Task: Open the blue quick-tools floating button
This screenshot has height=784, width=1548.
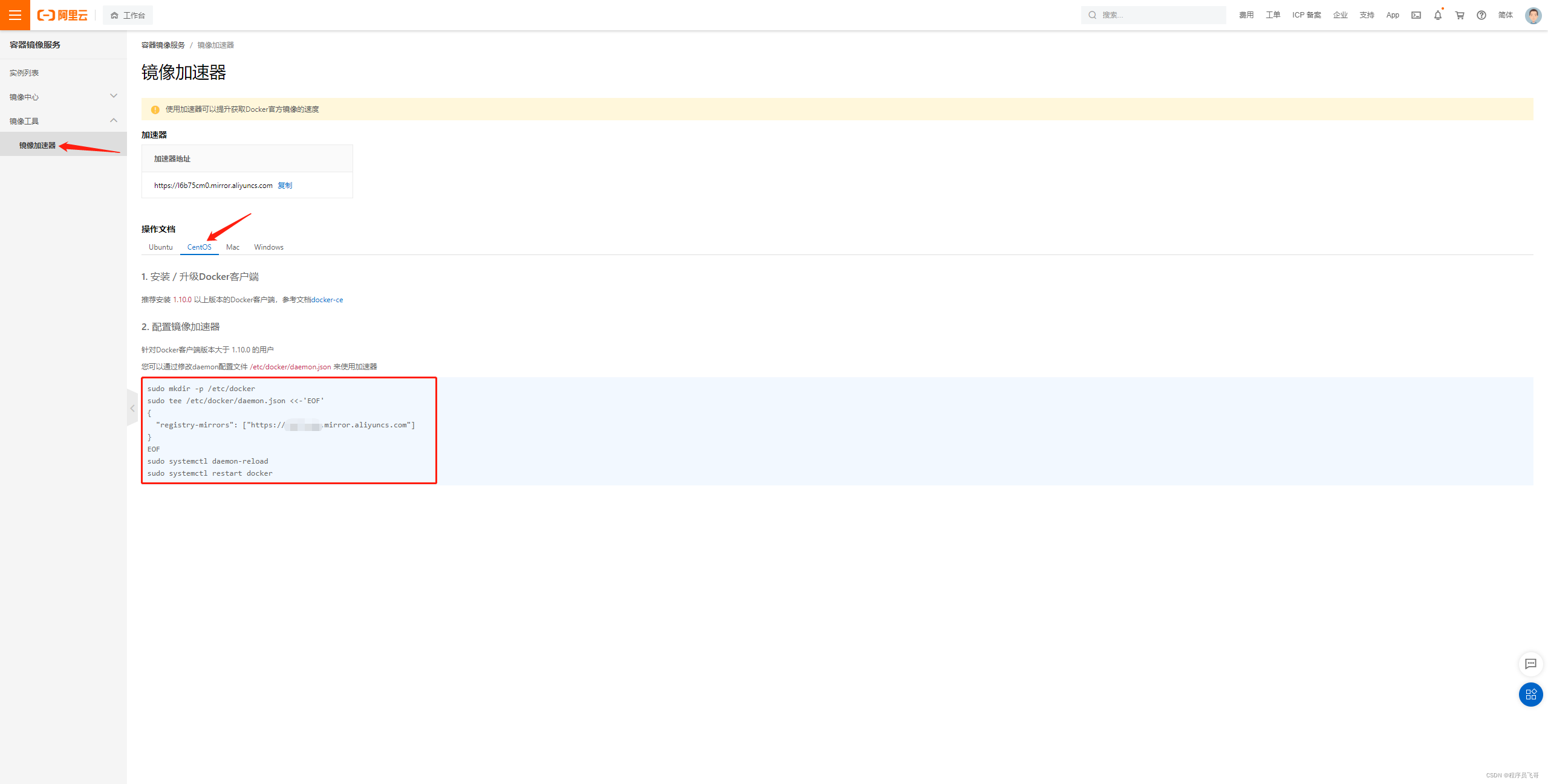Action: tap(1530, 695)
